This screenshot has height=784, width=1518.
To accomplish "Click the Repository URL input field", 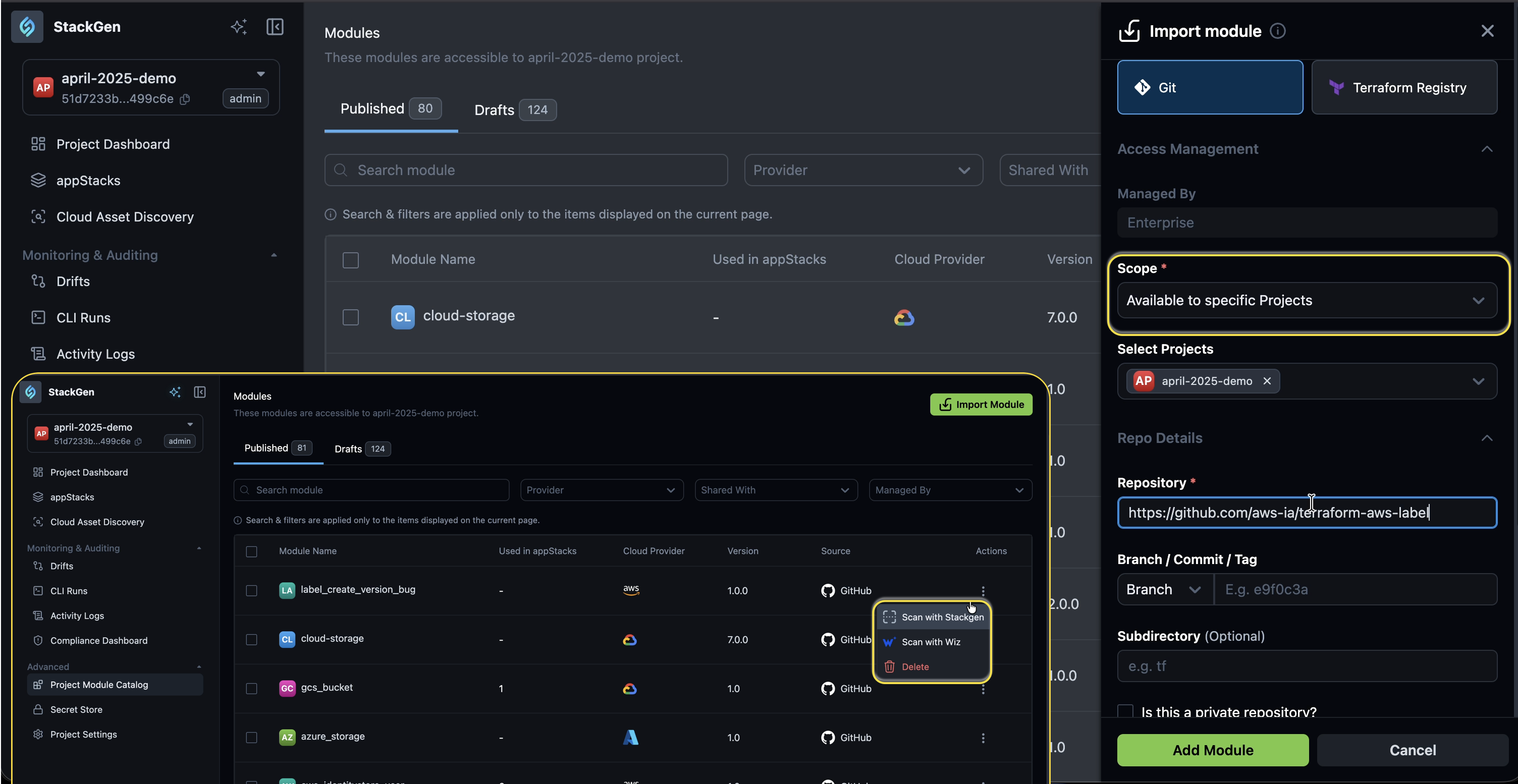I will pyautogui.click(x=1307, y=513).
